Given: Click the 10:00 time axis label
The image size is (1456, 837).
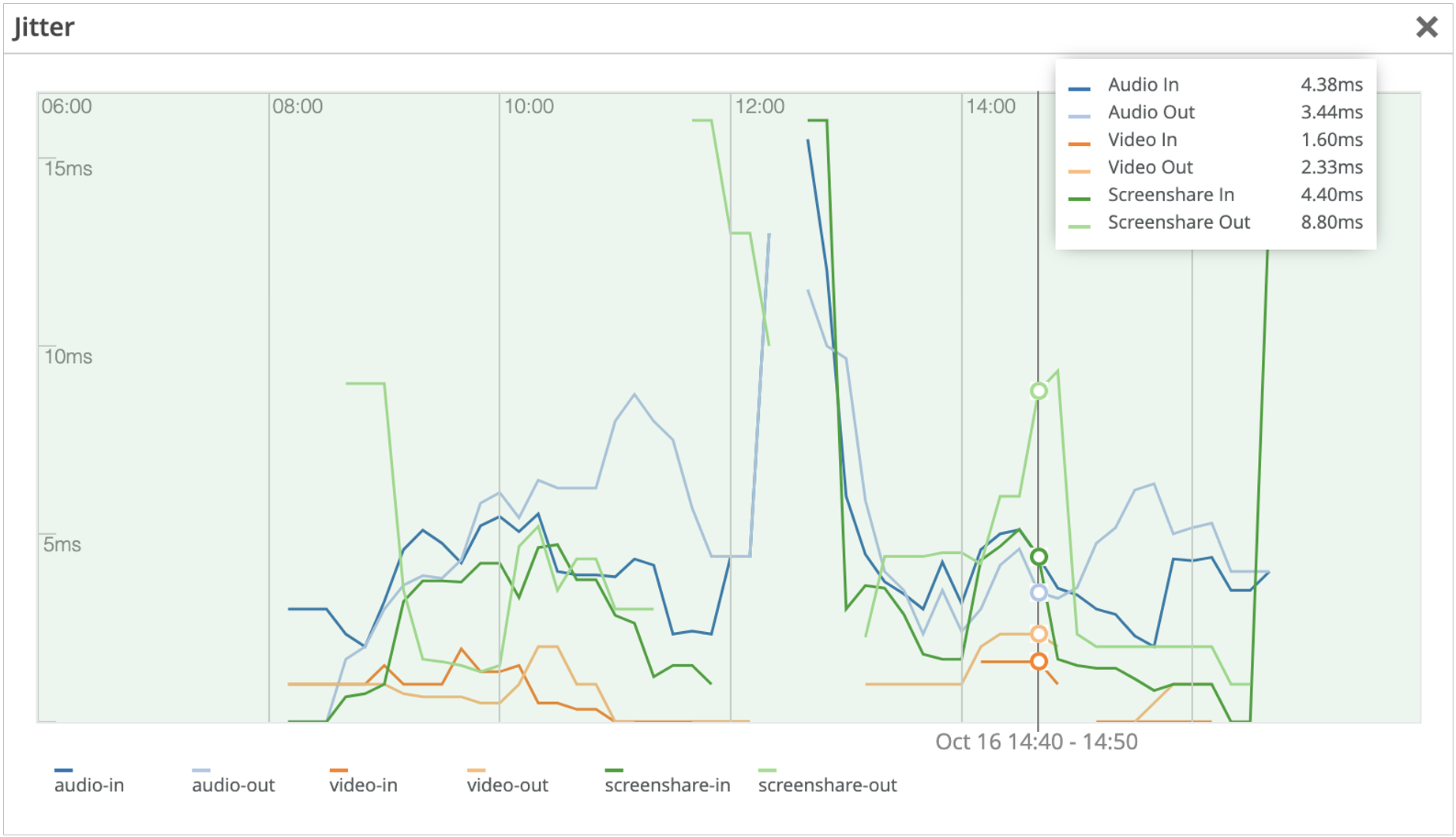Looking at the screenshot, I should [529, 106].
